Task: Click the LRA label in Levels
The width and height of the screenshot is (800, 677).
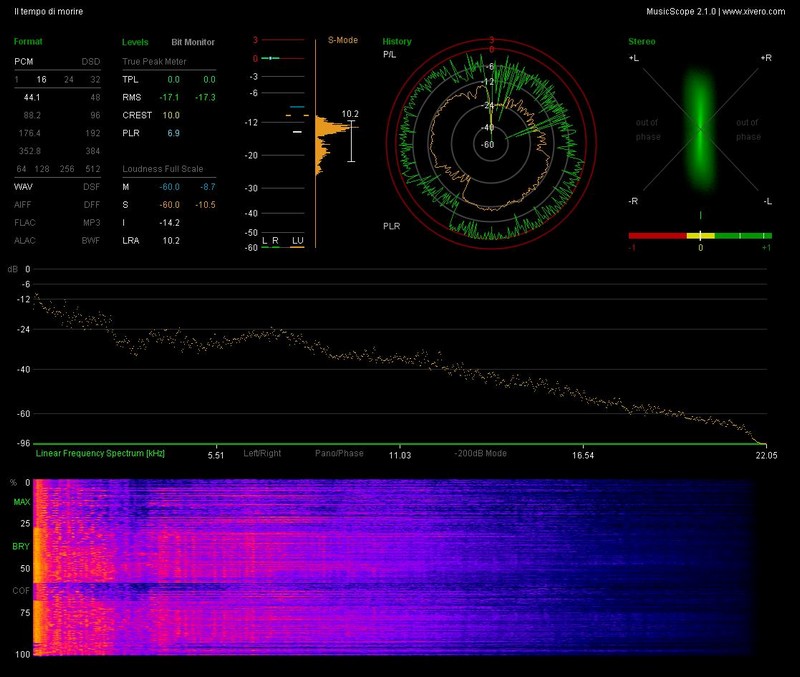Action: pos(131,240)
